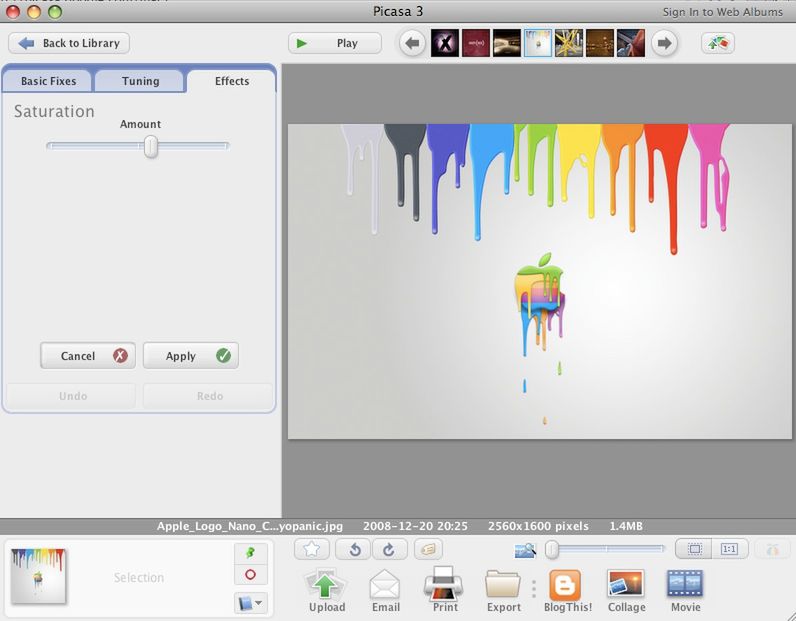Image resolution: width=796 pixels, height=621 pixels.
Task: Open the brown night-lights thumbnail in filmstrip
Action: (600, 43)
